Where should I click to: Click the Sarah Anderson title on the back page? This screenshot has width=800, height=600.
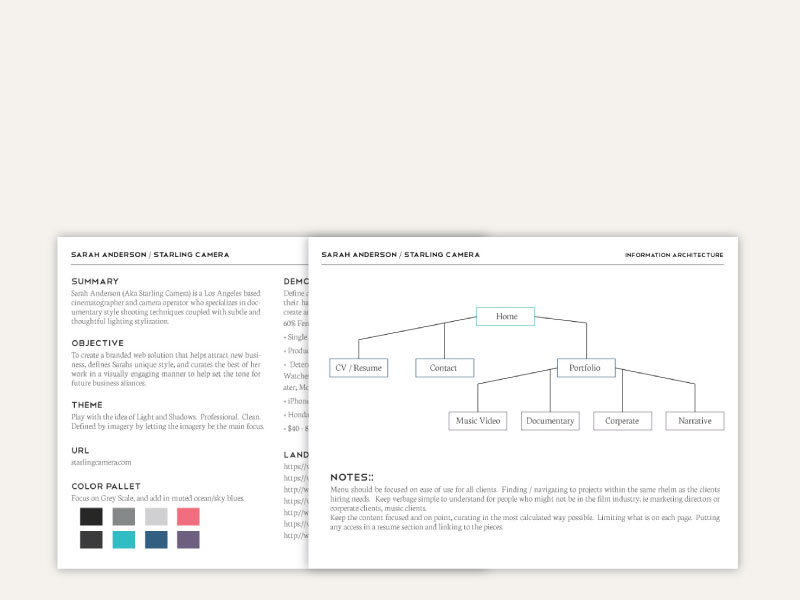click(x=150, y=254)
